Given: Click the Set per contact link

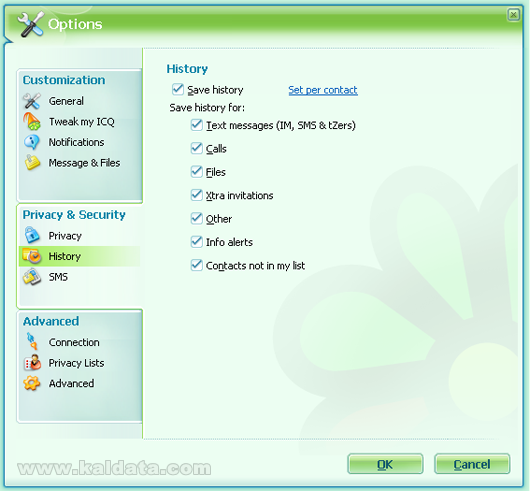Looking at the screenshot, I should pyautogui.click(x=323, y=90).
